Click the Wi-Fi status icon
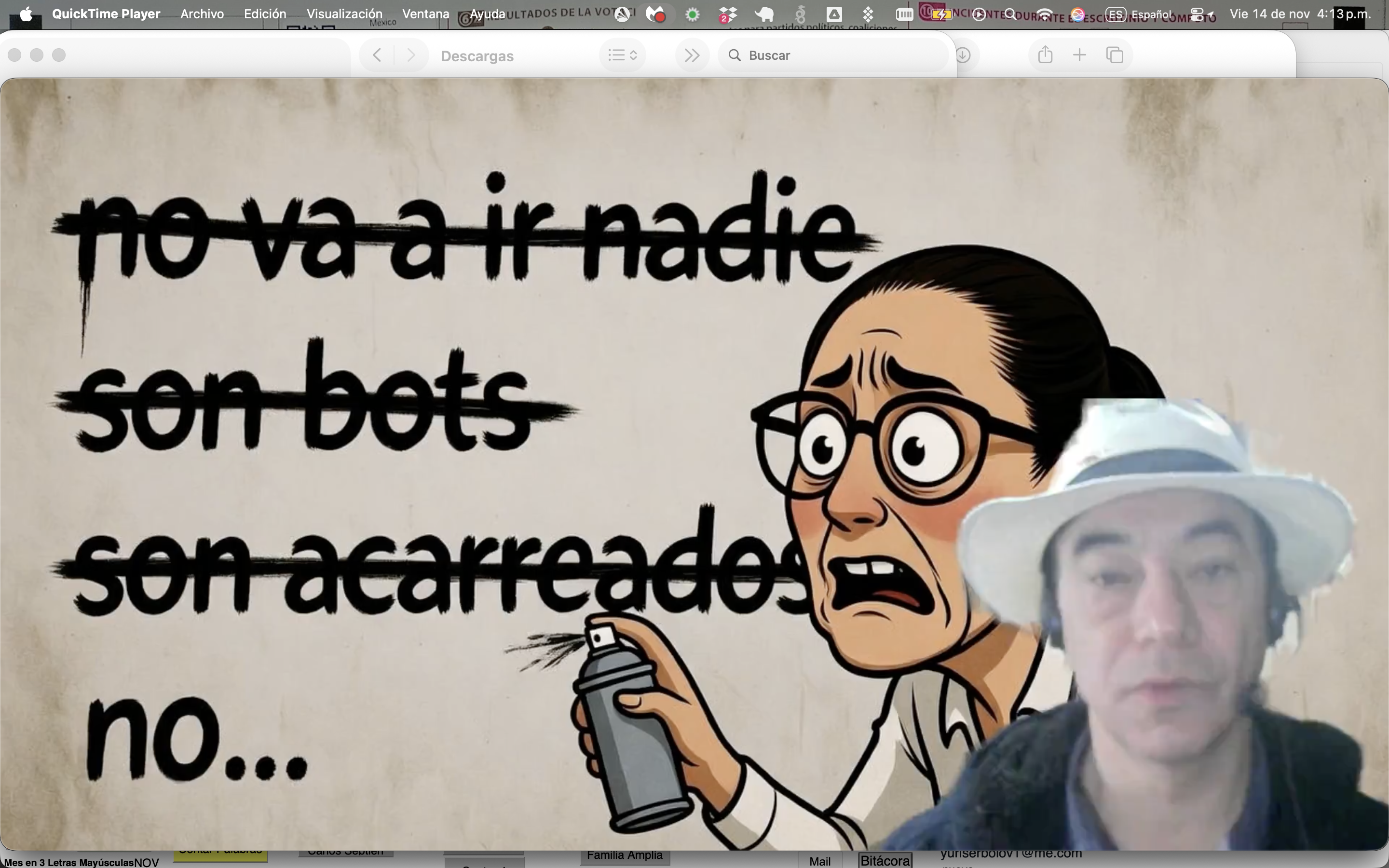1389x868 pixels. coord(1045,14)
